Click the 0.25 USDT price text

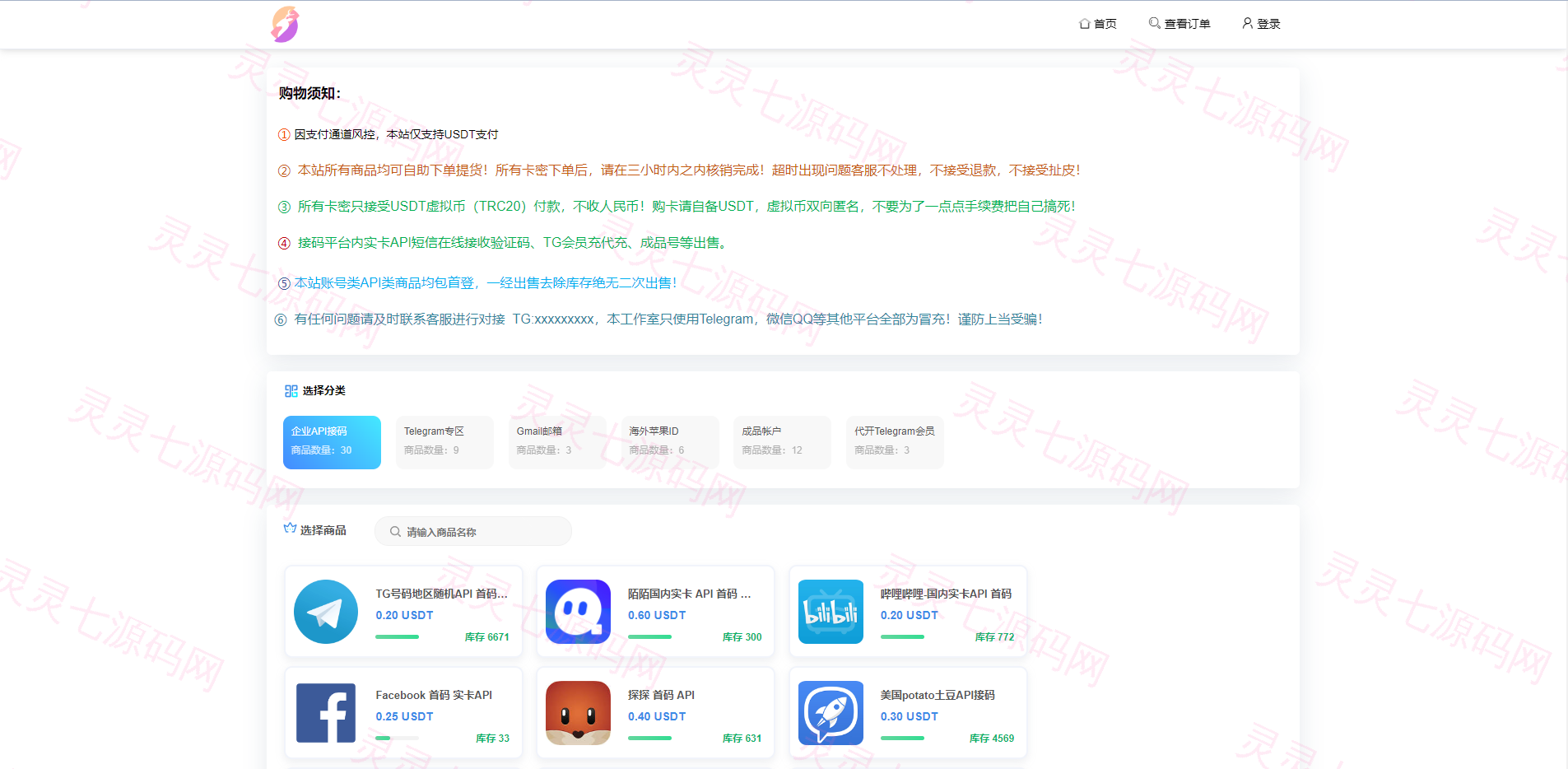pyautogui.click(x=404, y=716)
